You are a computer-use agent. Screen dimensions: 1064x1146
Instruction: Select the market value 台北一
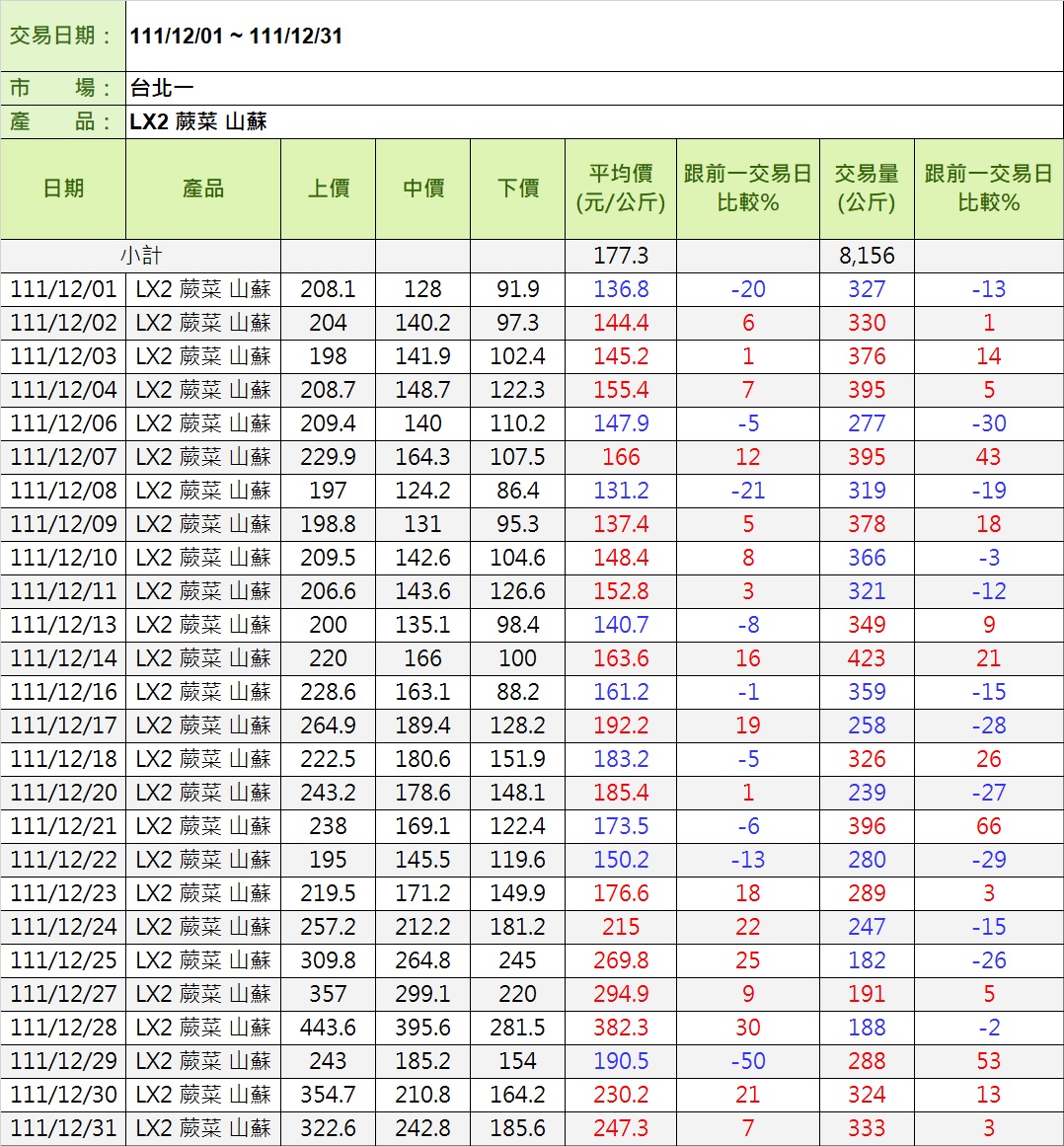coord(162,88)
